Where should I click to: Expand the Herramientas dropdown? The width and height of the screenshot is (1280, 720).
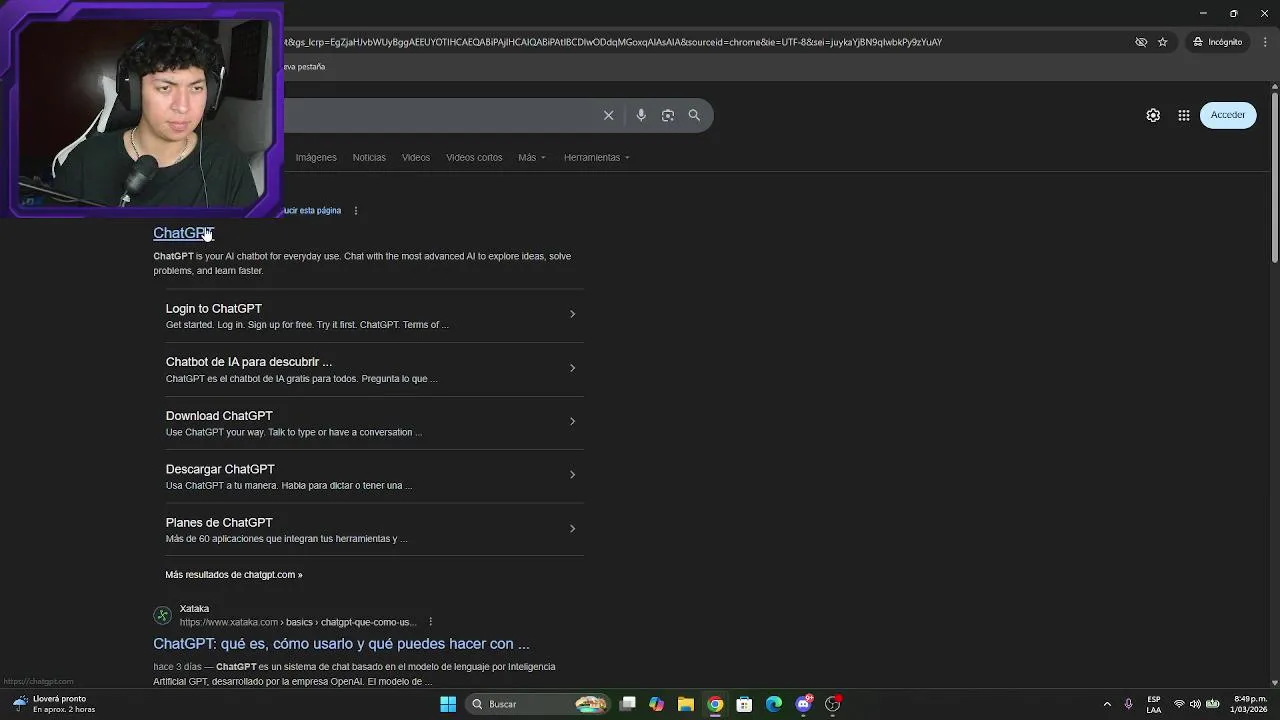[596, 157]
